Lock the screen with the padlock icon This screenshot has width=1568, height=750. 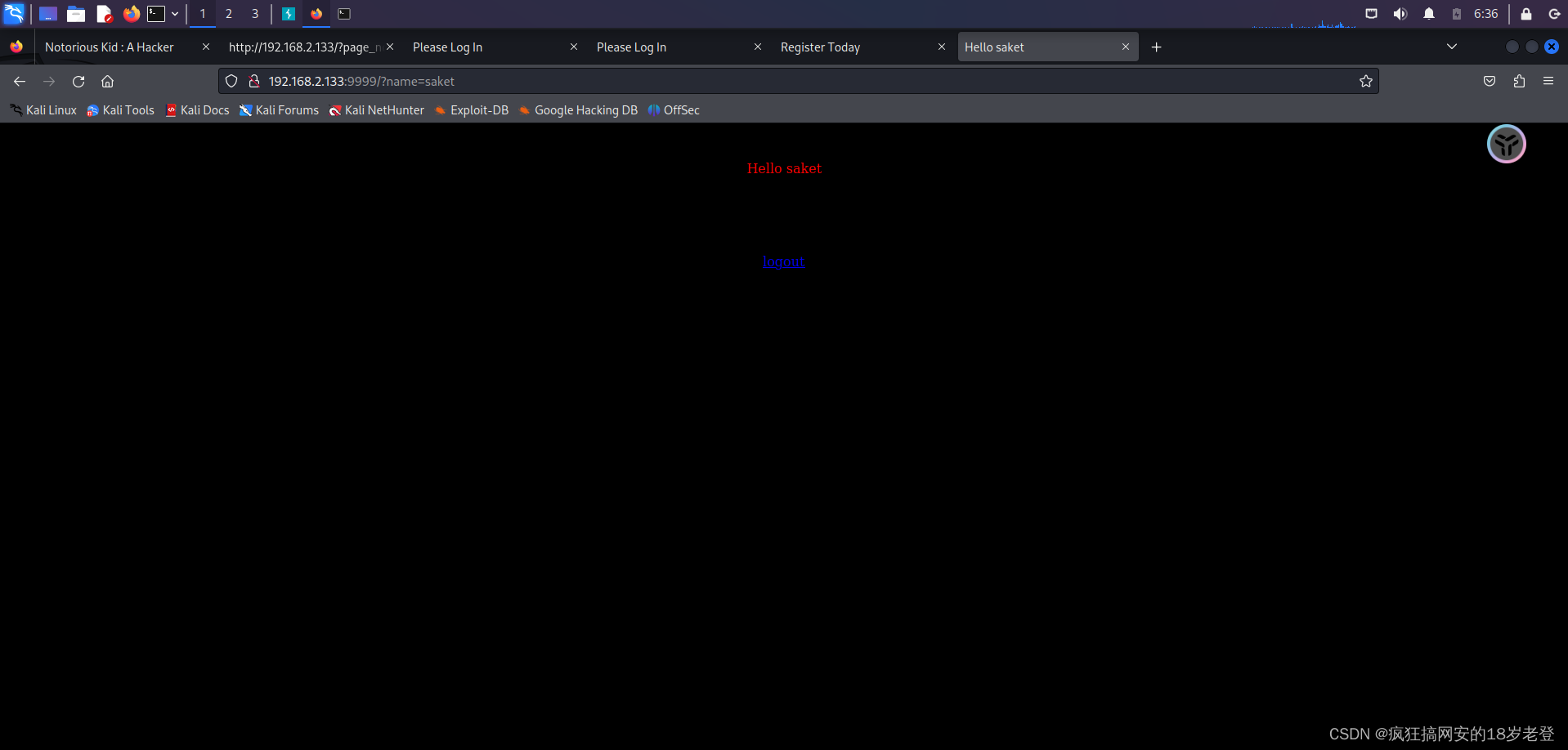pyautogui.click(x=1525, y=14)
